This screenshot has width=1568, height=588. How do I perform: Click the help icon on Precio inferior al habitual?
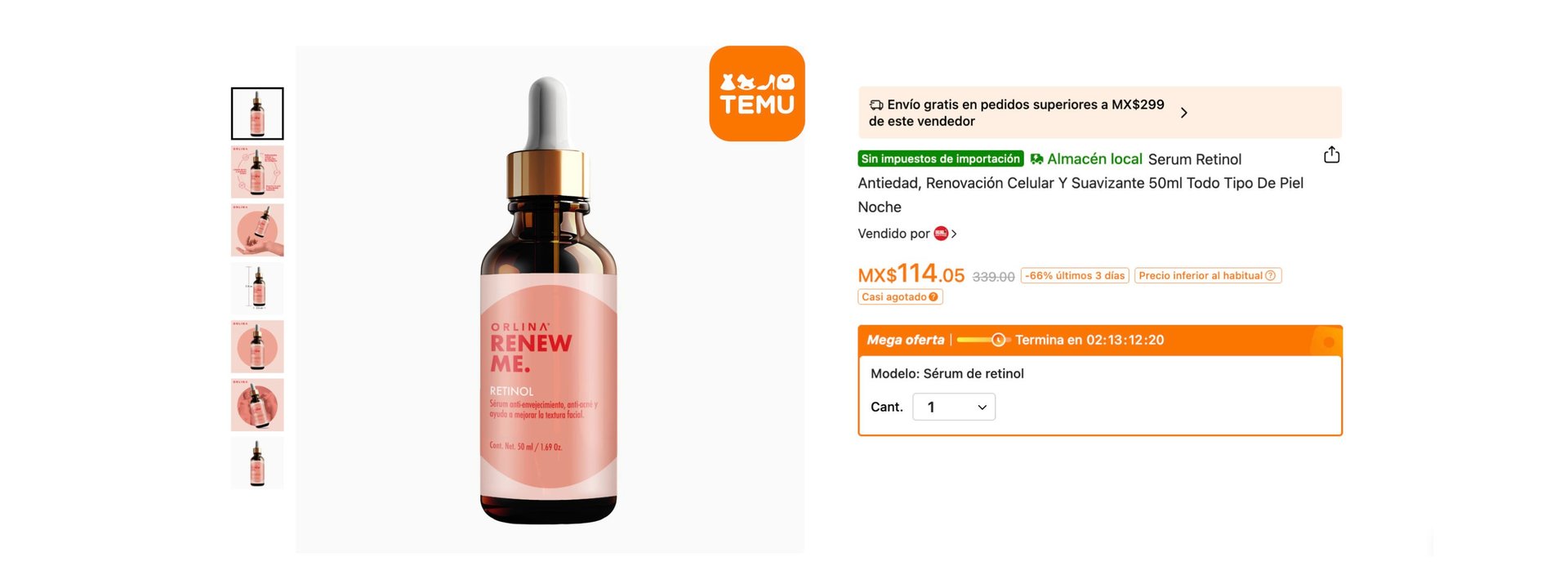[x=1271, y=276]
